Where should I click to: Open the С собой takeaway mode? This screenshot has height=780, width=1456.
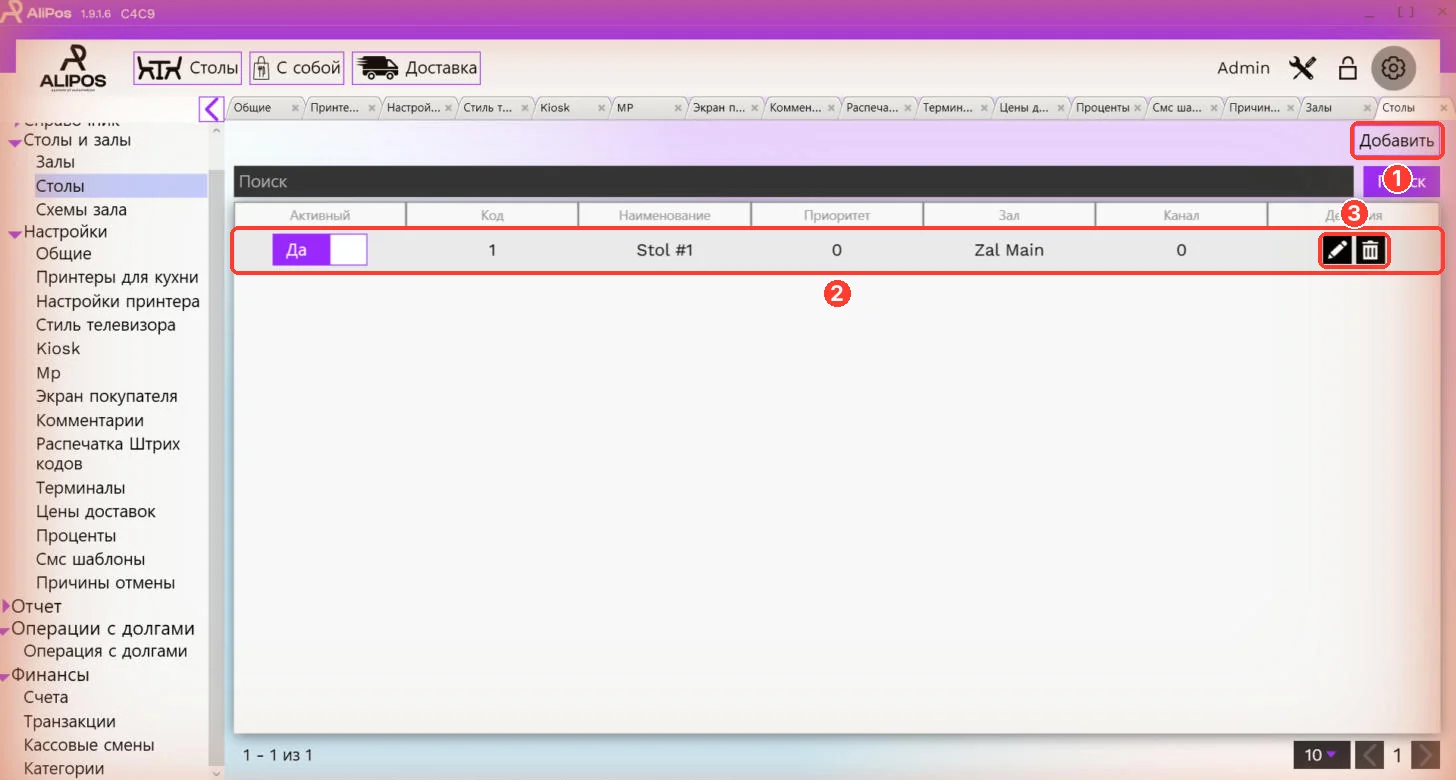pyautogui.click(x=297, y=68)
